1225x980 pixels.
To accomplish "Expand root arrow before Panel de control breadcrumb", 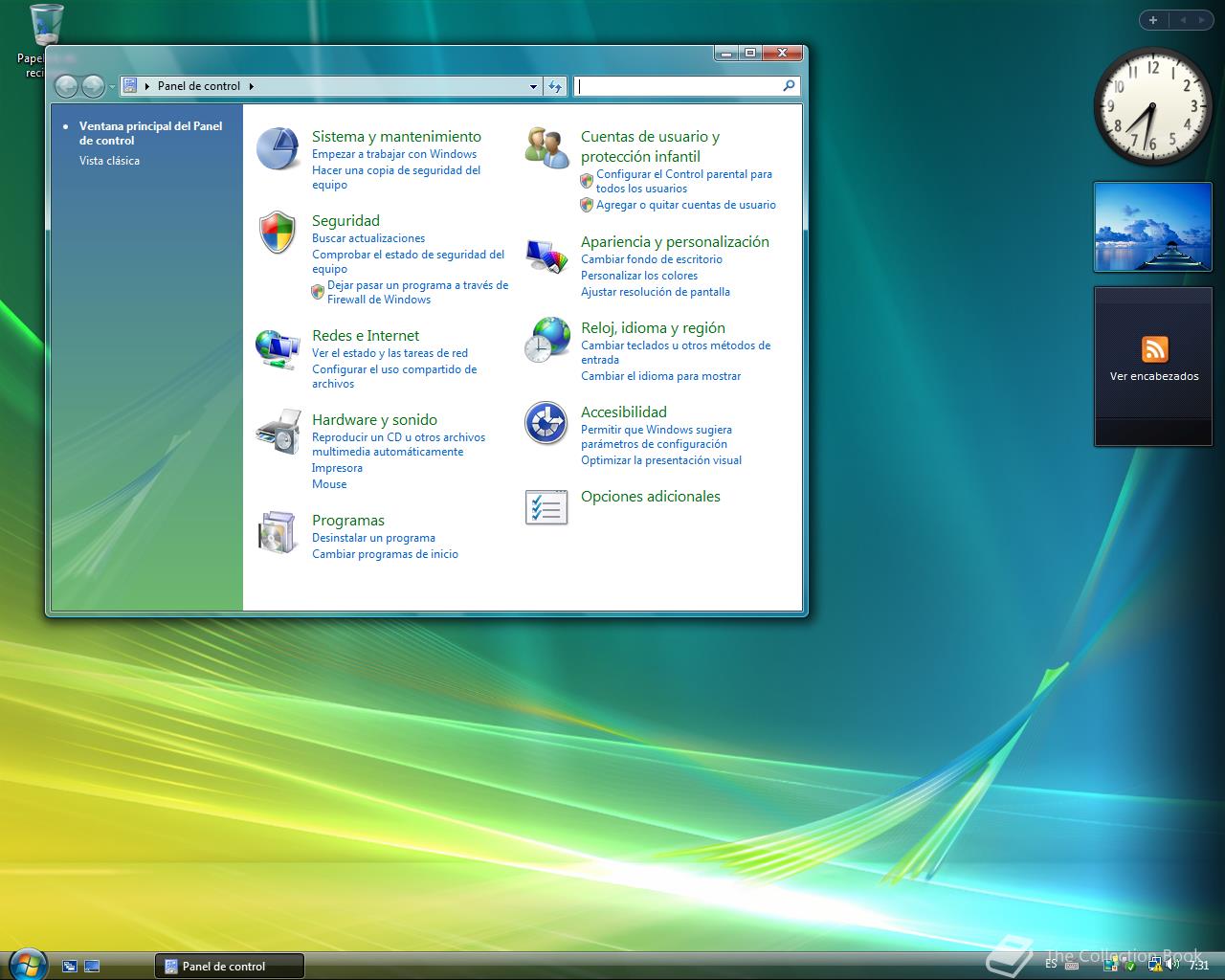I will 147,86.
